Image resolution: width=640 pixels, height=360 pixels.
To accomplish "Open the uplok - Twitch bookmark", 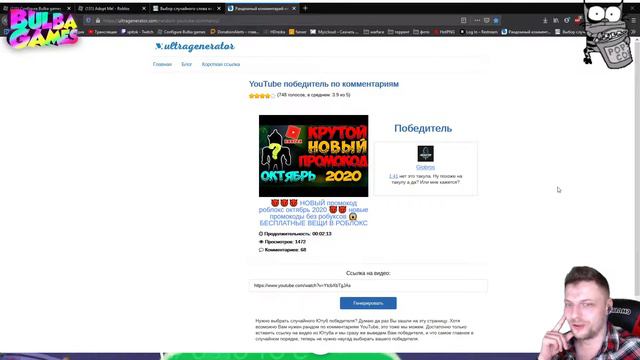I will (x=138, y=32).
